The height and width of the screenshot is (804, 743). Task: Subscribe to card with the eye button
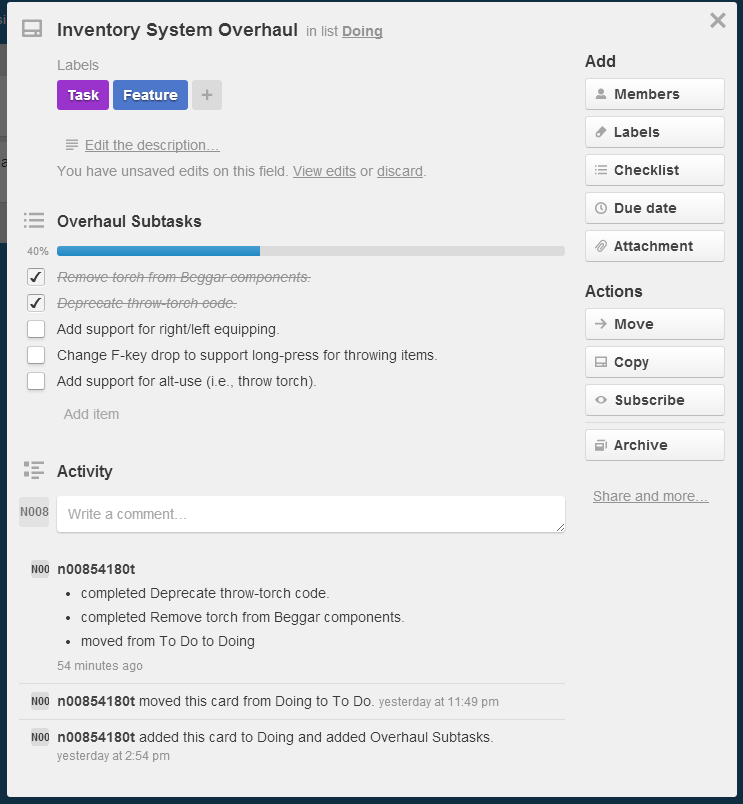[654, 400]
